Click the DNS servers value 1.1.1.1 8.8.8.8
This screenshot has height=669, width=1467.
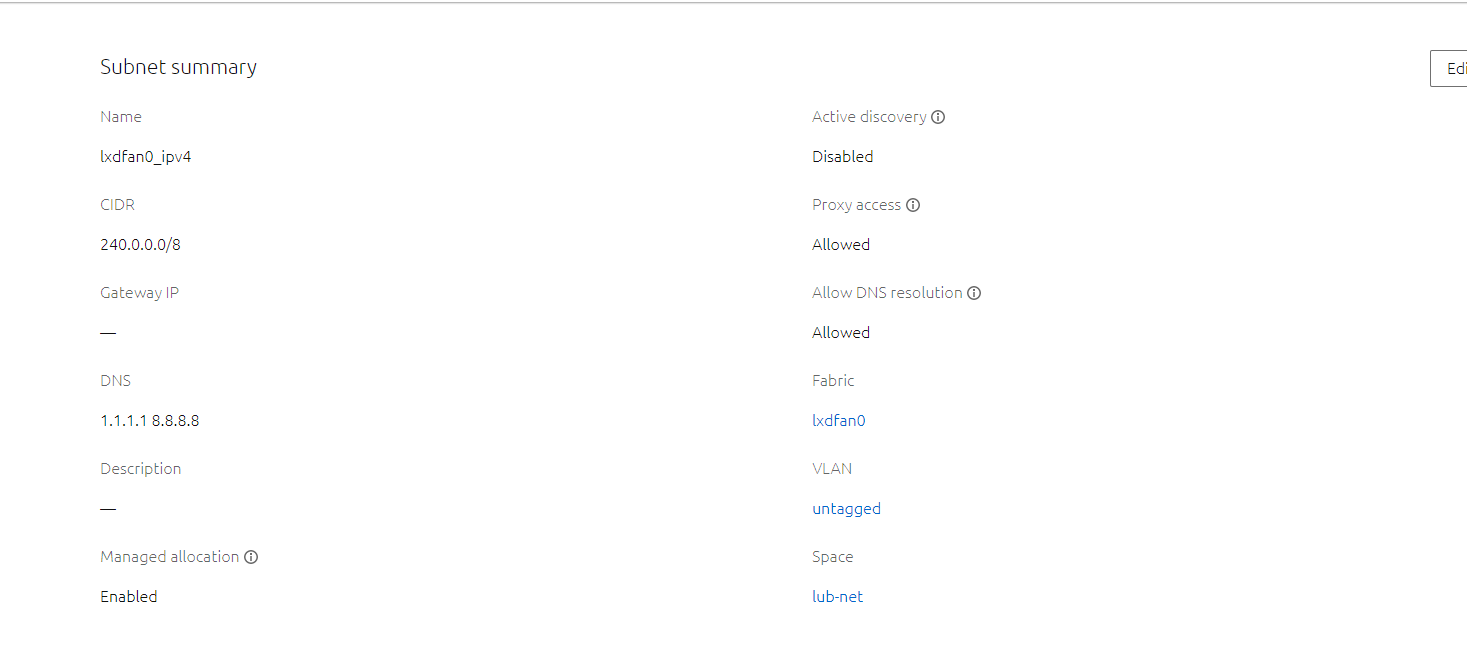click(150, 420)
